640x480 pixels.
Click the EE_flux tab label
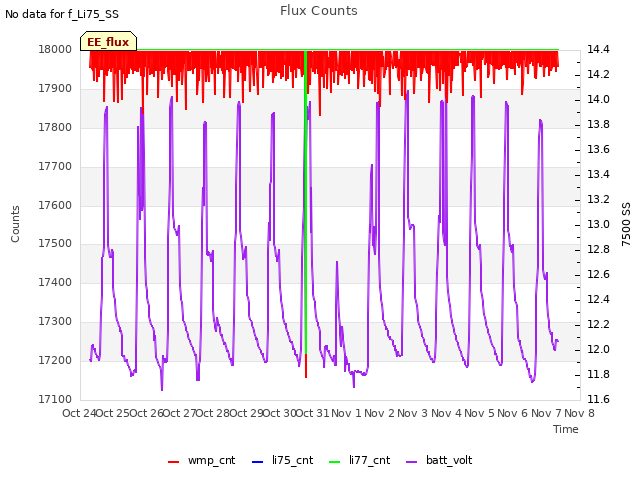pyautogui.click(x=108, y=42)
